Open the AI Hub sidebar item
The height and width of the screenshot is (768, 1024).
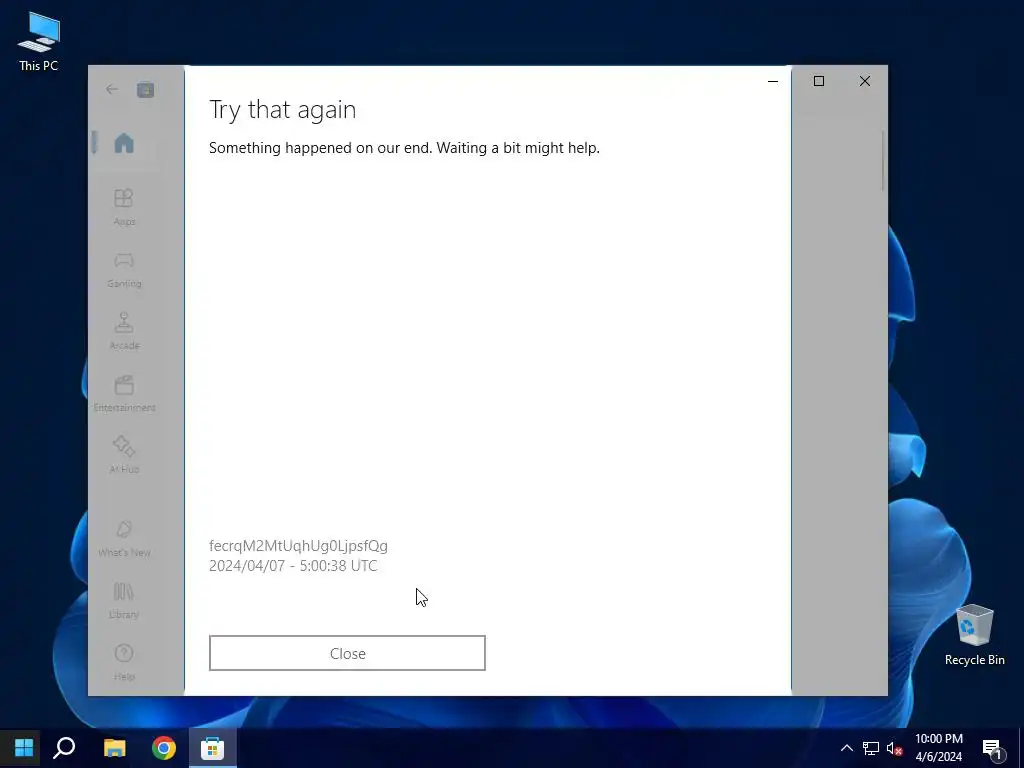tap(124, 455)
